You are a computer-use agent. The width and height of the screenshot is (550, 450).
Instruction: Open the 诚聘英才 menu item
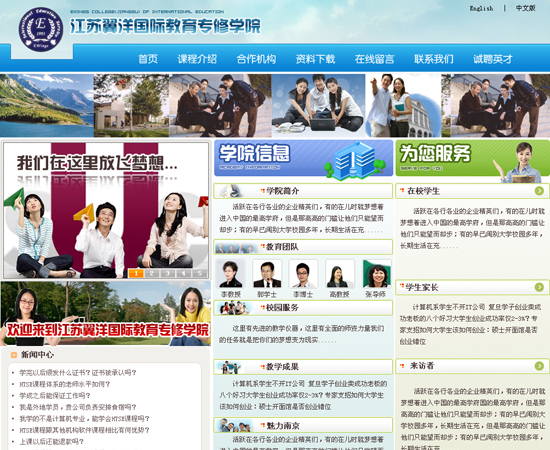tap(493, 59)
